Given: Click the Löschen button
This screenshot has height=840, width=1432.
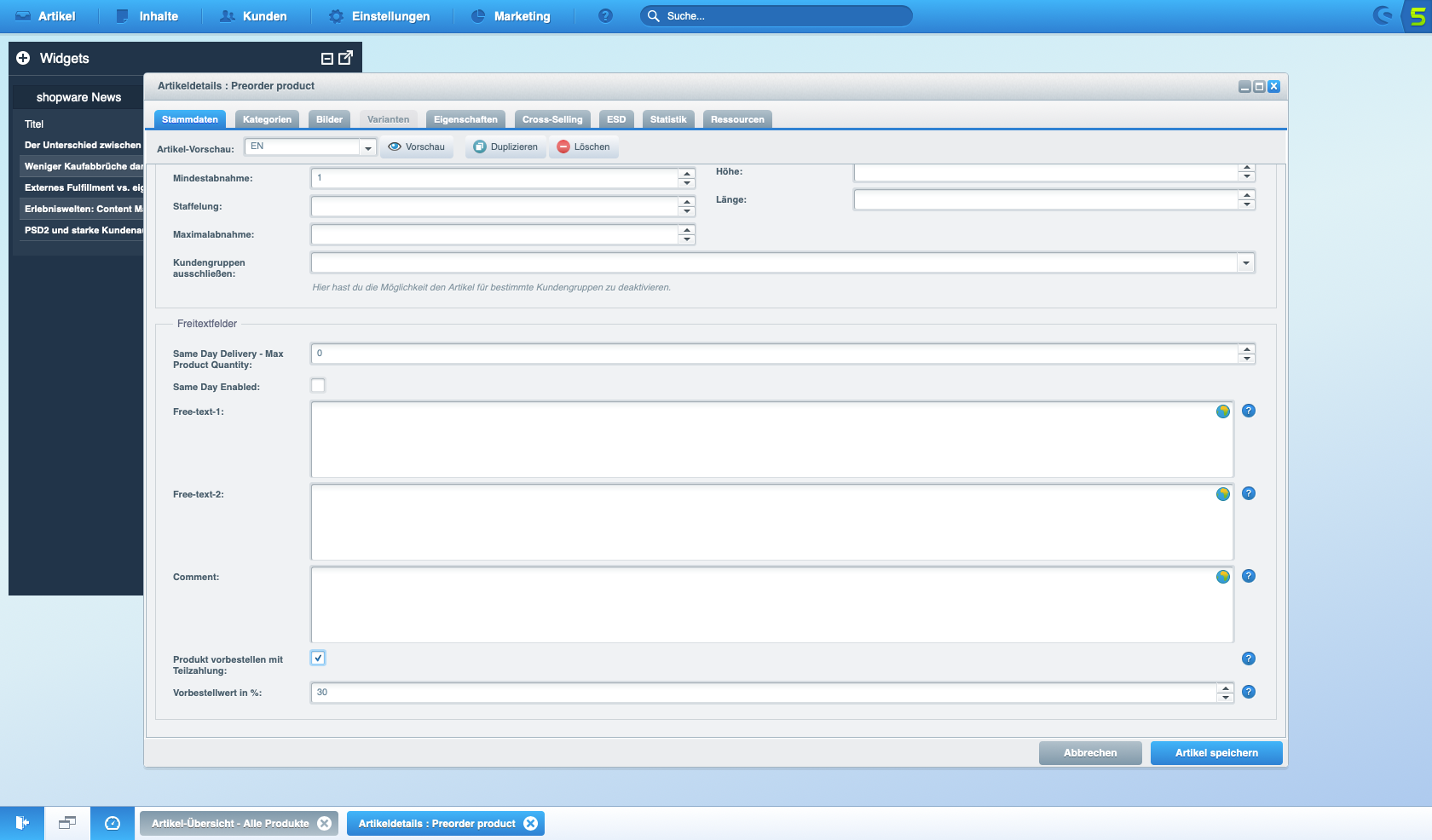Looking at the screenshot, I should 584,147.
